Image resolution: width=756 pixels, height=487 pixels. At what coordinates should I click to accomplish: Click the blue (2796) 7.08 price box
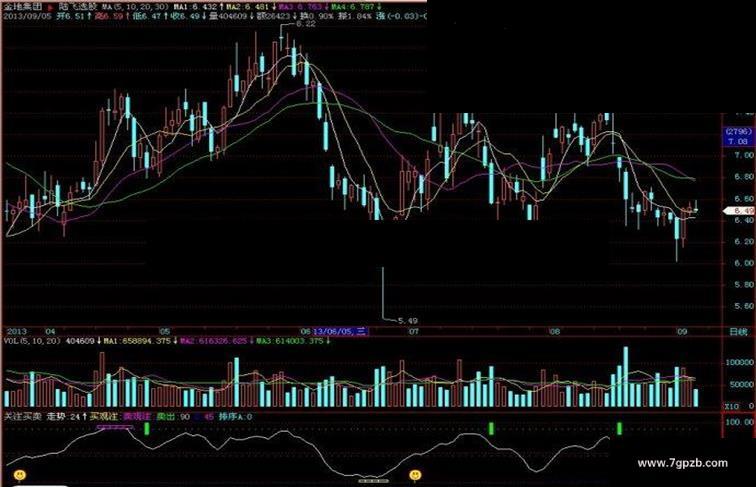[x=739, y=136]
